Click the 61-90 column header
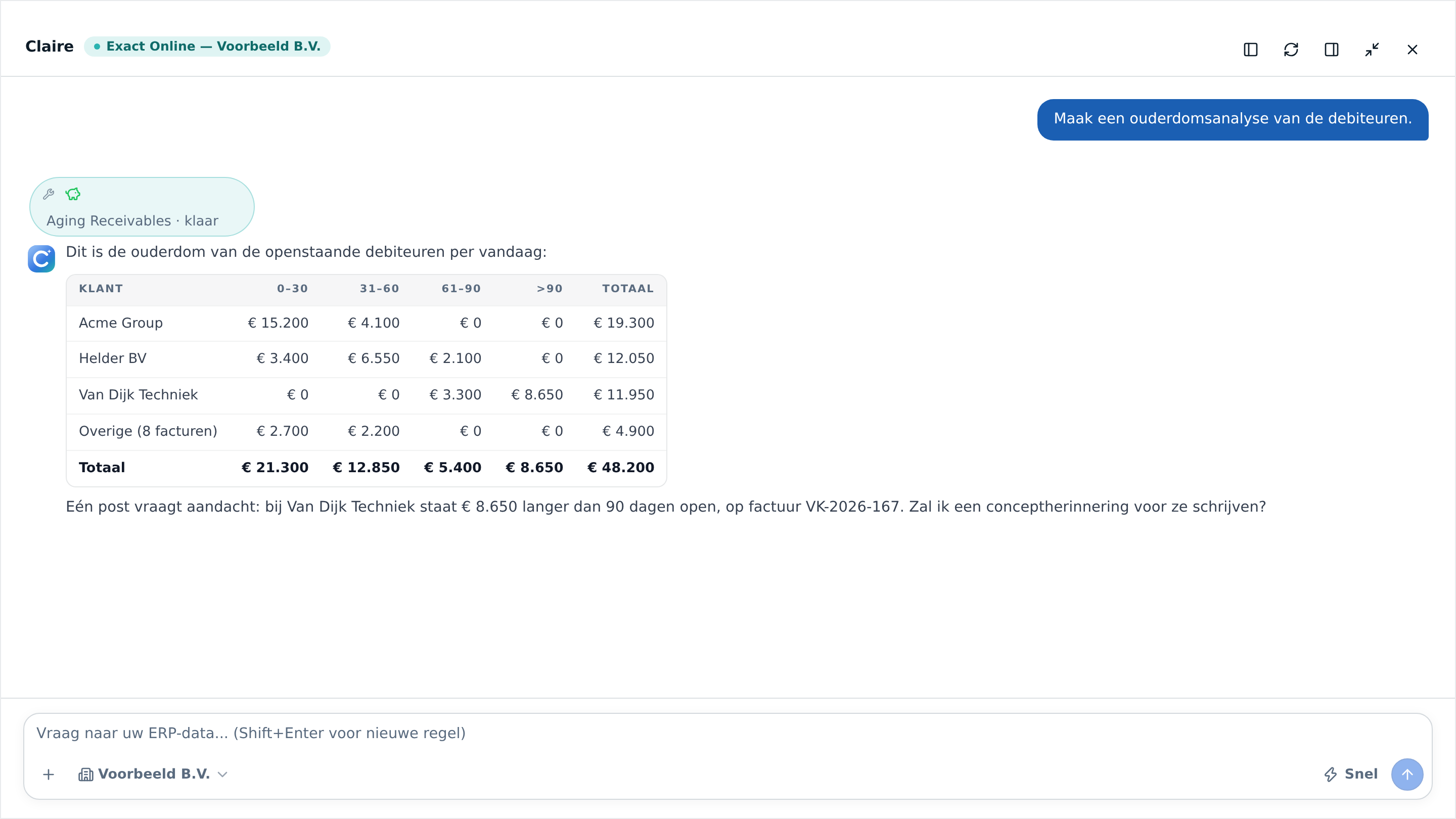Image resolution: width=1456 pixels, height=819 pixels. click(x=461, y=289)
